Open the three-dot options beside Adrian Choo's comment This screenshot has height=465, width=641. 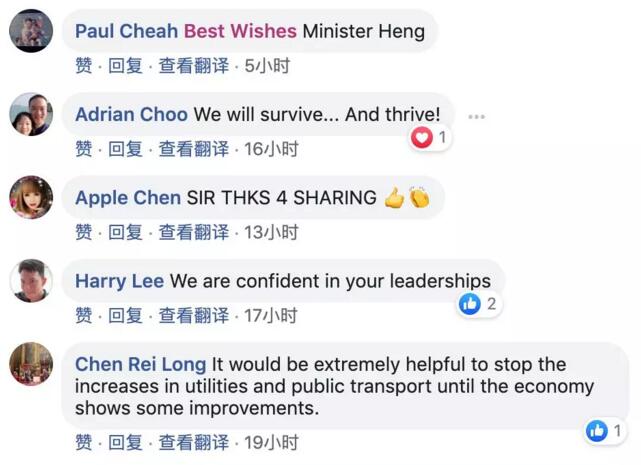pyautogui.click(x=476, y=116)
